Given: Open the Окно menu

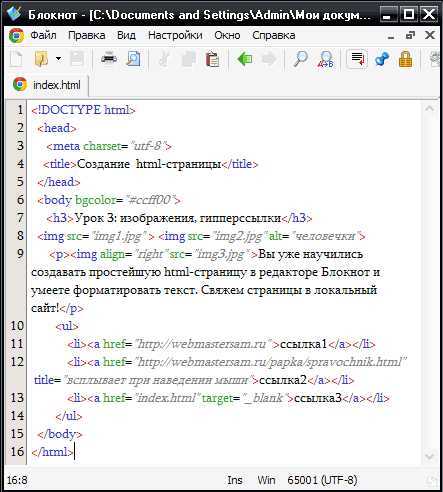Looking at the screenshot, I should 227,35.
